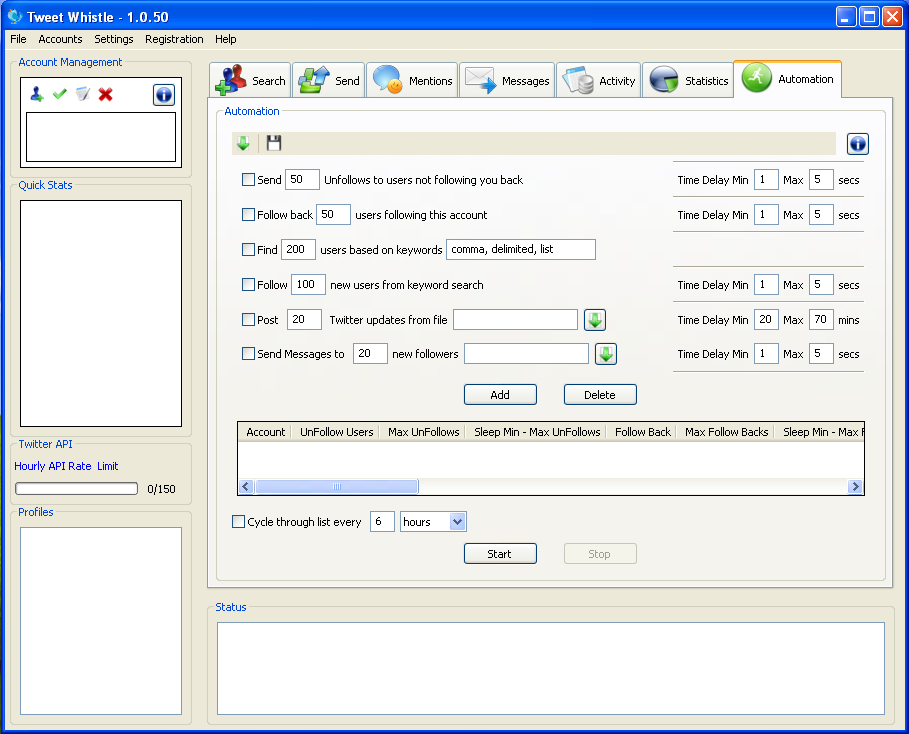Select the Automation tab
909x734 pixels.
click(x=787, y=78)
